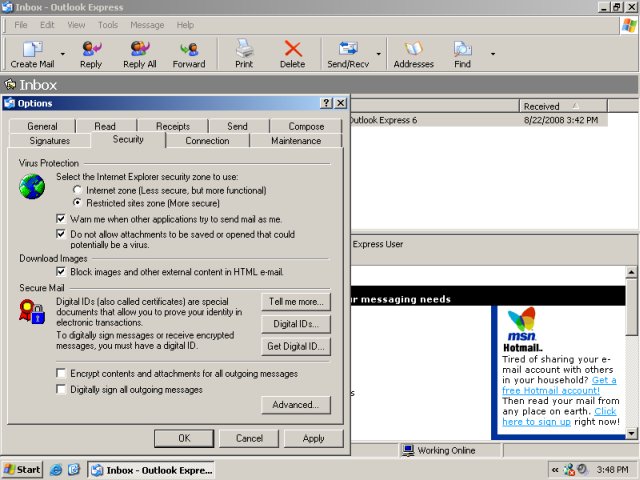
Task: Enable Encrypt contents for outgoing messages
Action: click(61, 373)
